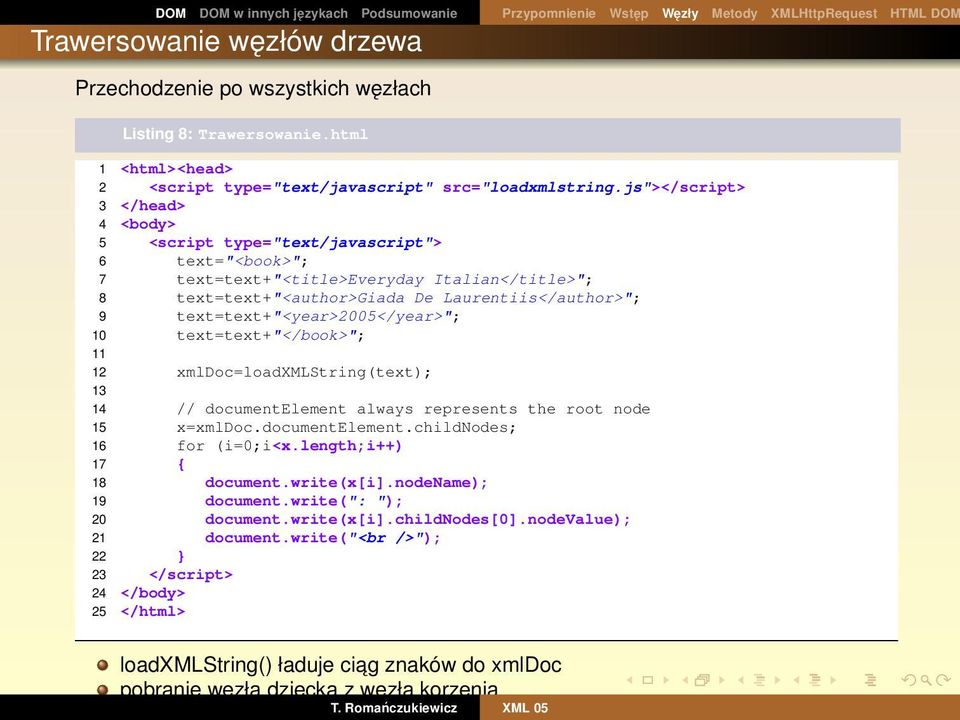Image resolution: width=960 pixels, height=720 pixels.
Task: Click author name T. Romańczukiewicz in footer
Action: [394, 708]
